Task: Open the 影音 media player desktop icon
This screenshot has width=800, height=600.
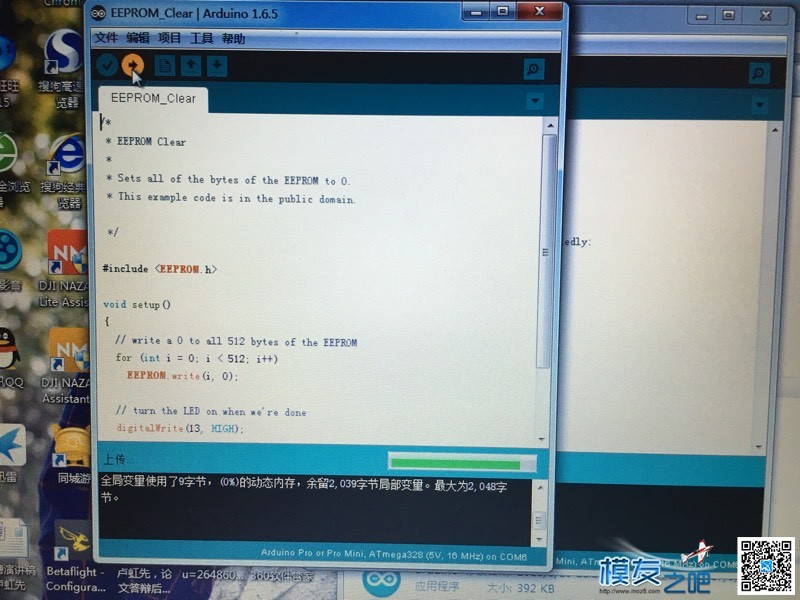Action: tap(10, 260)
